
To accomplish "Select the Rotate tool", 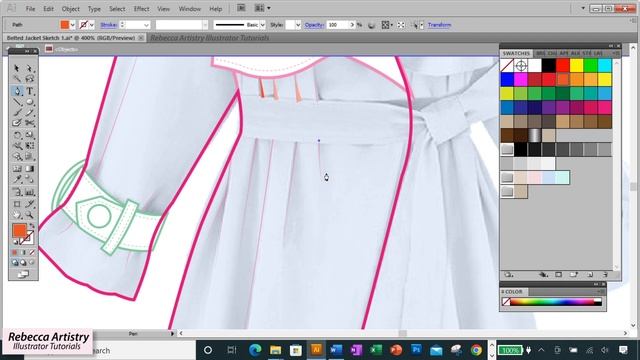I will point(17,135).
